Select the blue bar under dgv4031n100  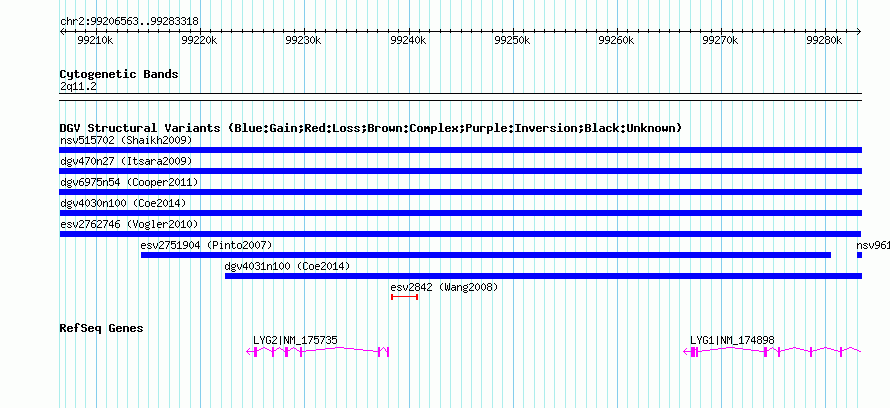pyautogui.click(x=543, y=276)
